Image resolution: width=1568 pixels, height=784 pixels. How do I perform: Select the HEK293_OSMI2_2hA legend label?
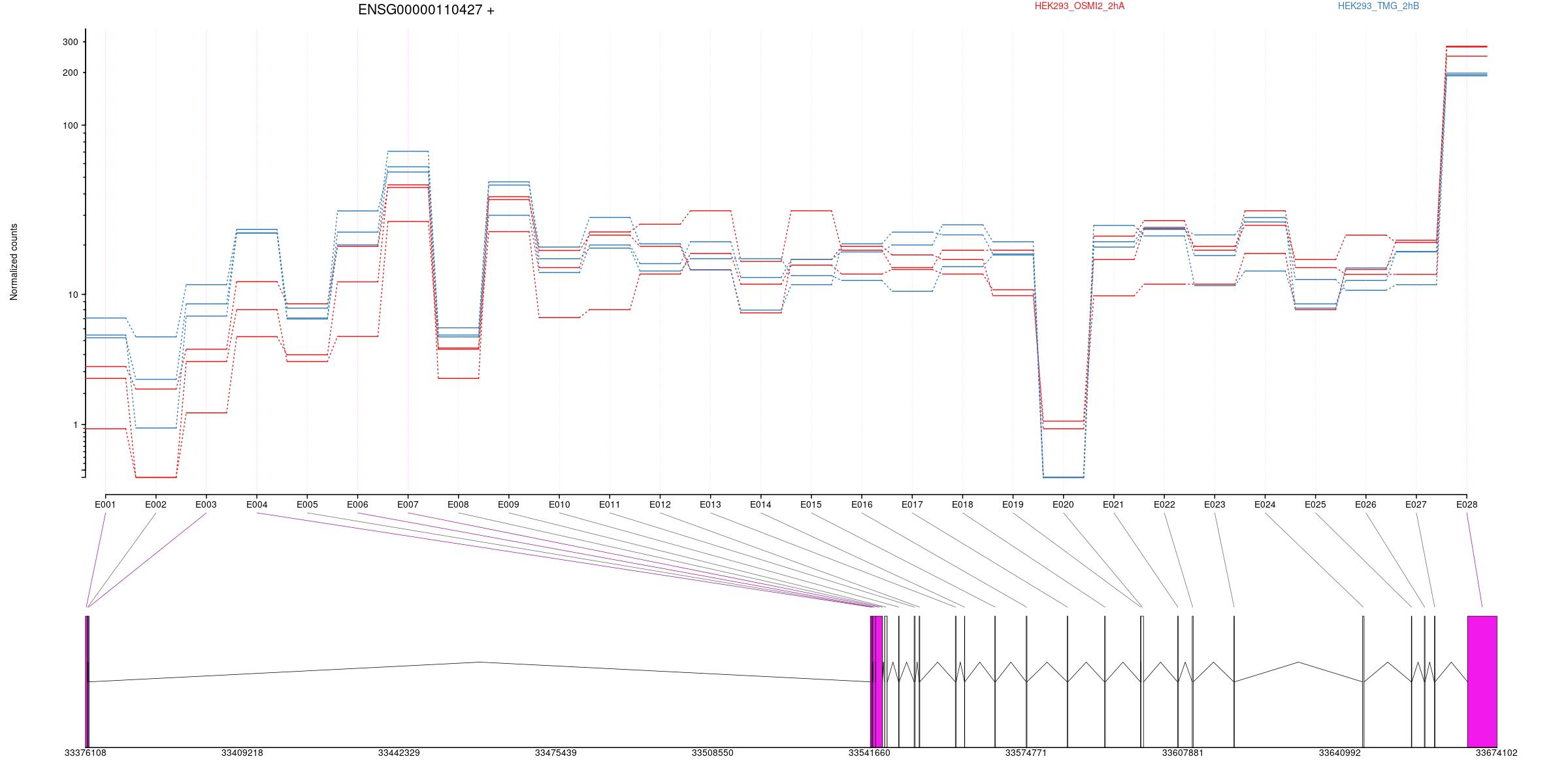click(x=1079, y=6)
